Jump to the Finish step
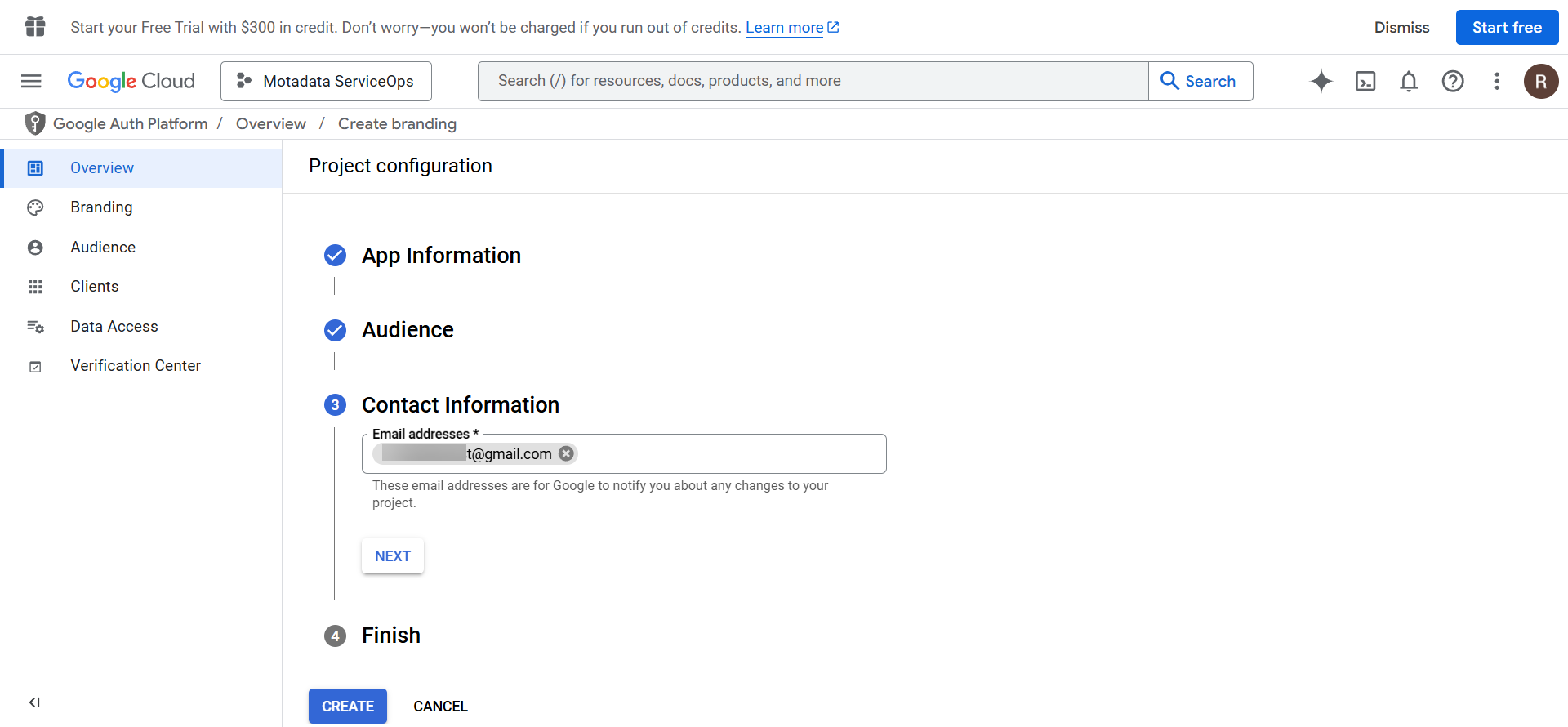Viewport: 1568px width, 727px height. [x=390, y=636]
